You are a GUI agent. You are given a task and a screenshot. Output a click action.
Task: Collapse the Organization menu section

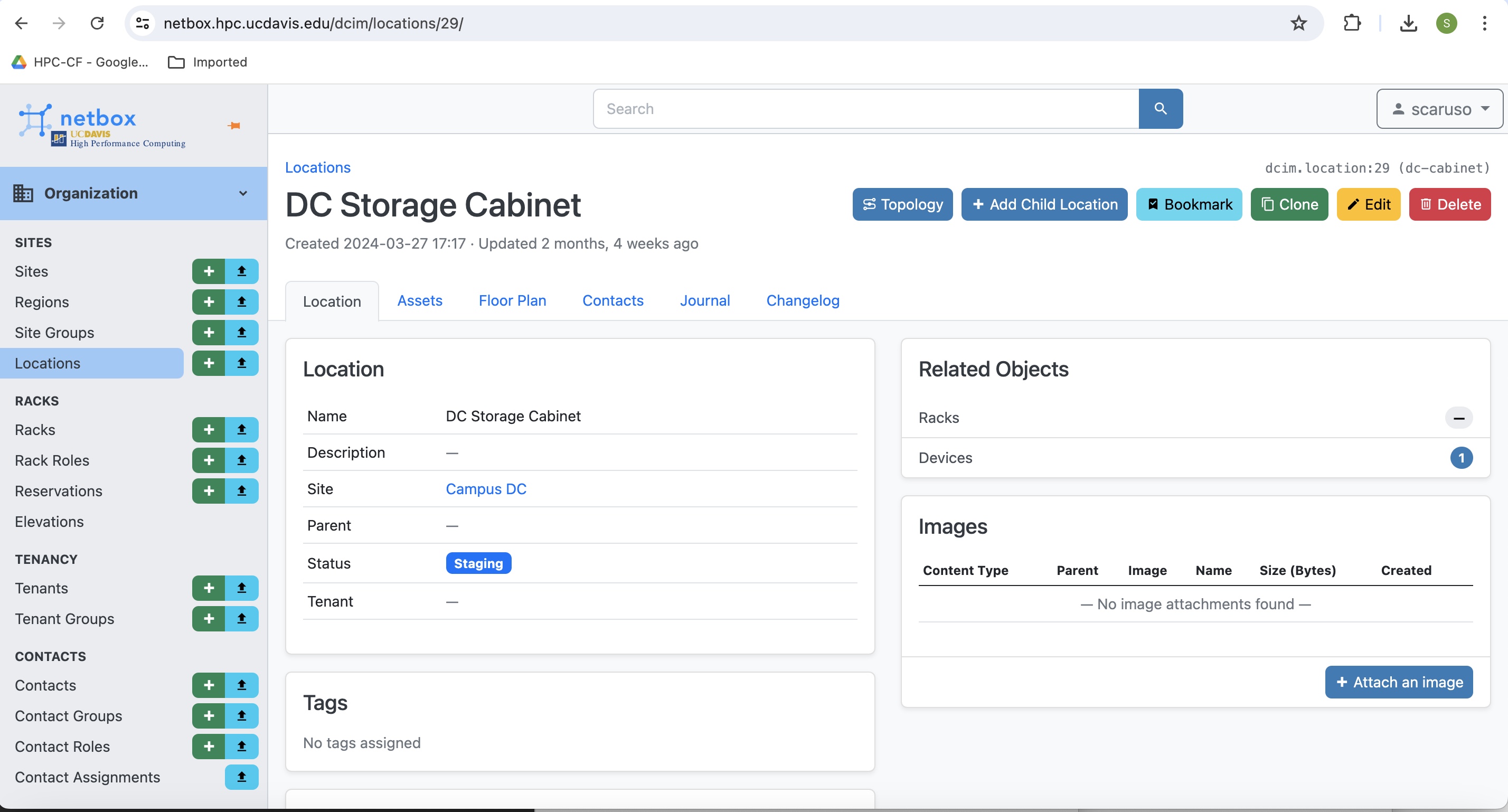pos(134,193)
